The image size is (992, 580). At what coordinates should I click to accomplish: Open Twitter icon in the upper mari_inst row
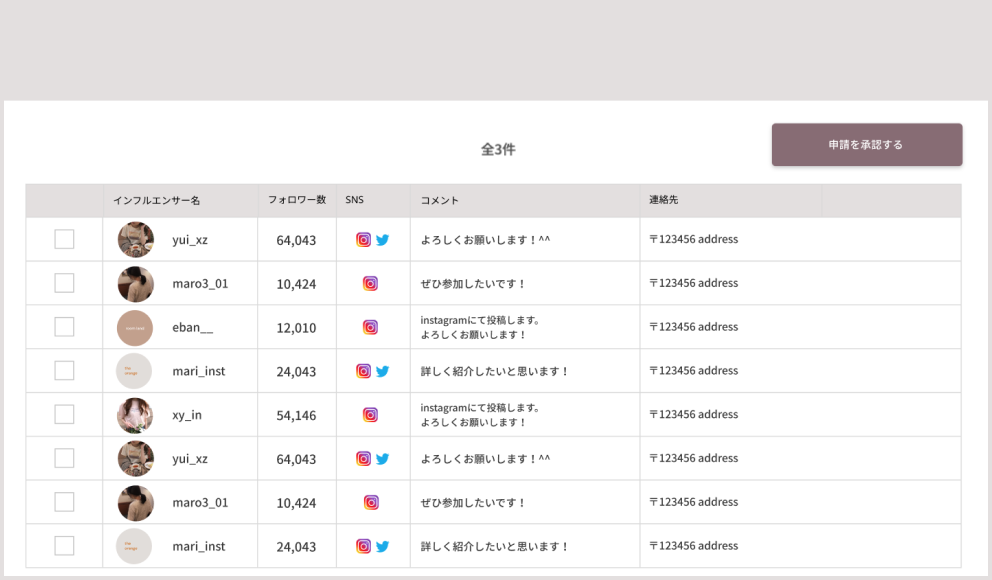pos(382,371)
